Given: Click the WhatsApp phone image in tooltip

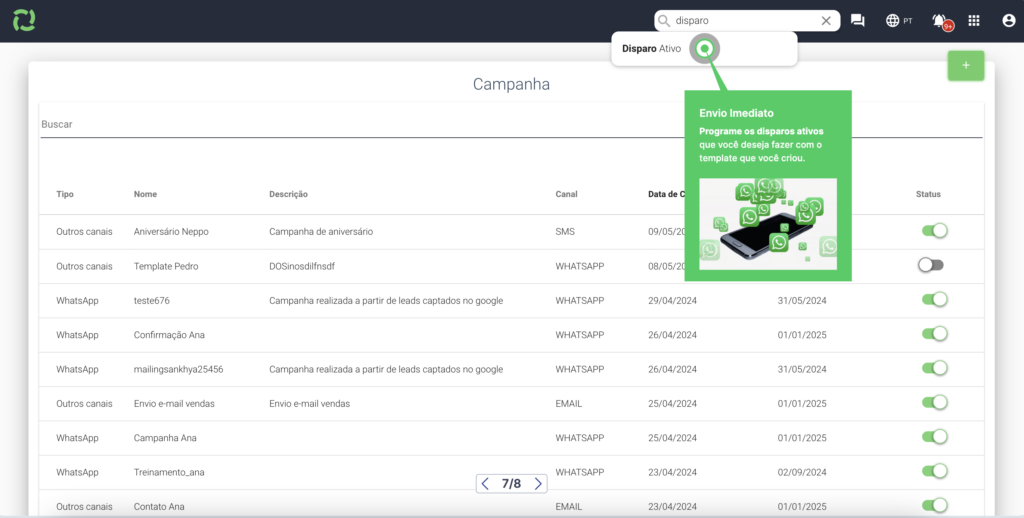Looking at the screenshot, I should tap(767, 224).
